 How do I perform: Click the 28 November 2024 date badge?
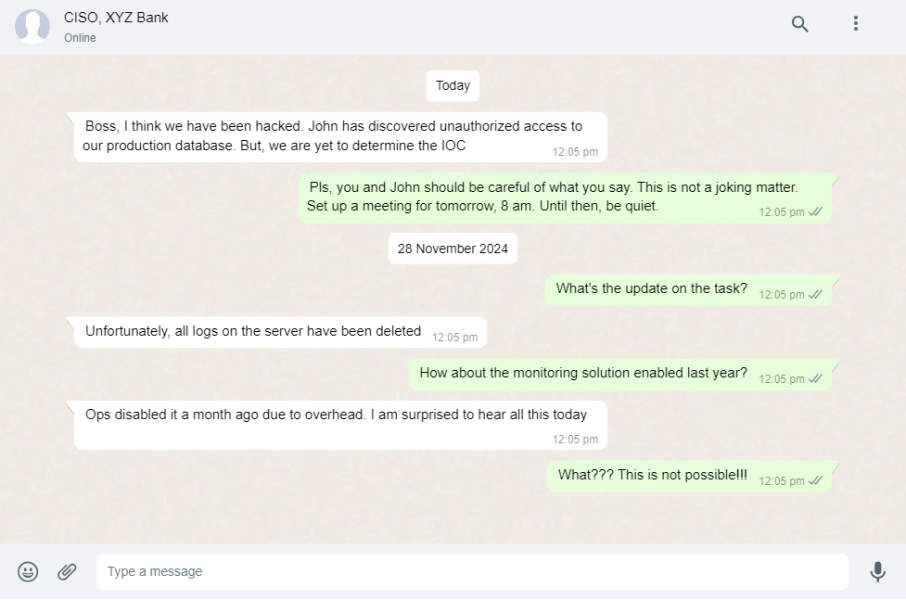452,249
